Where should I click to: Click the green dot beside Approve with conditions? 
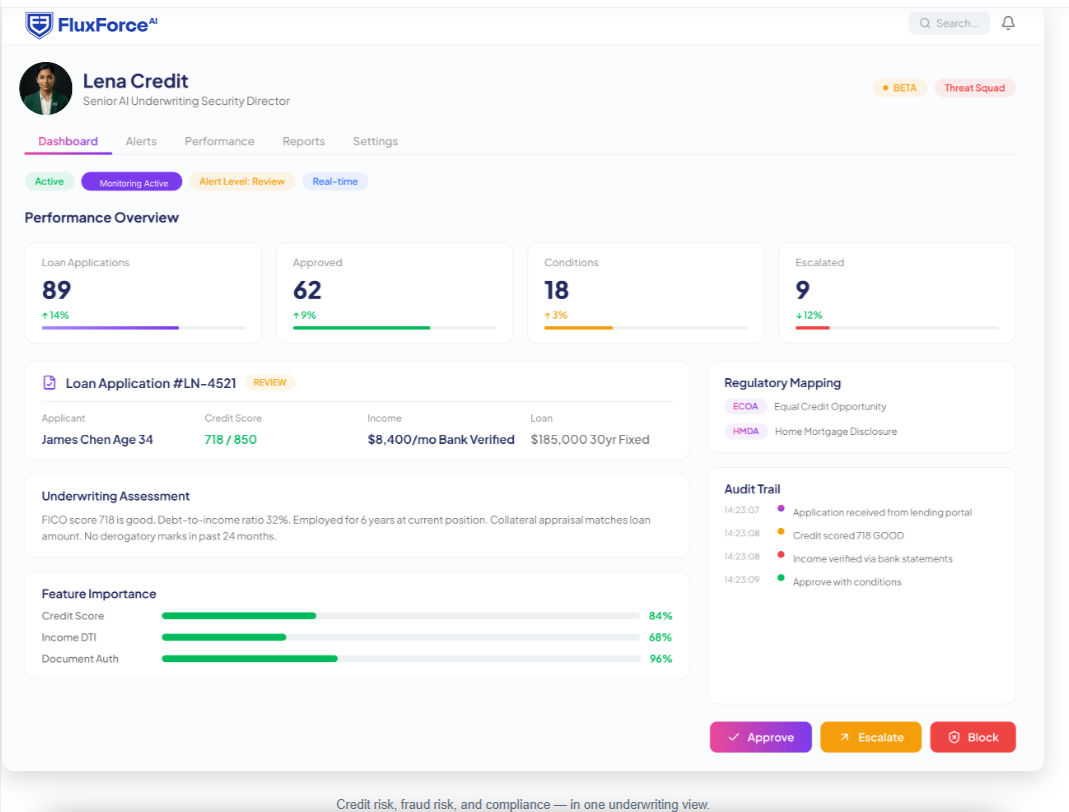click(781, 577)
